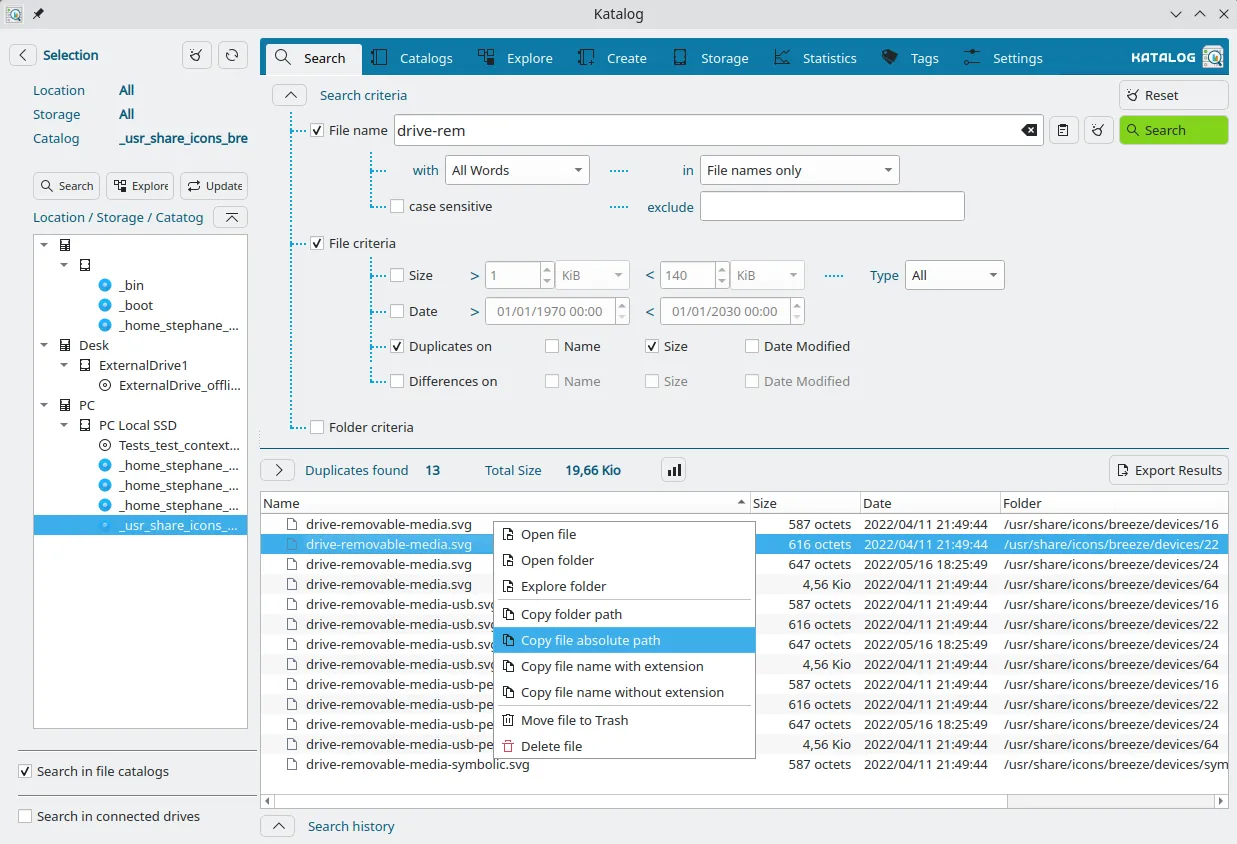The image size is (1237, 844).
Task: Collapse the Search criteria section
Action: tap(290, 95)
